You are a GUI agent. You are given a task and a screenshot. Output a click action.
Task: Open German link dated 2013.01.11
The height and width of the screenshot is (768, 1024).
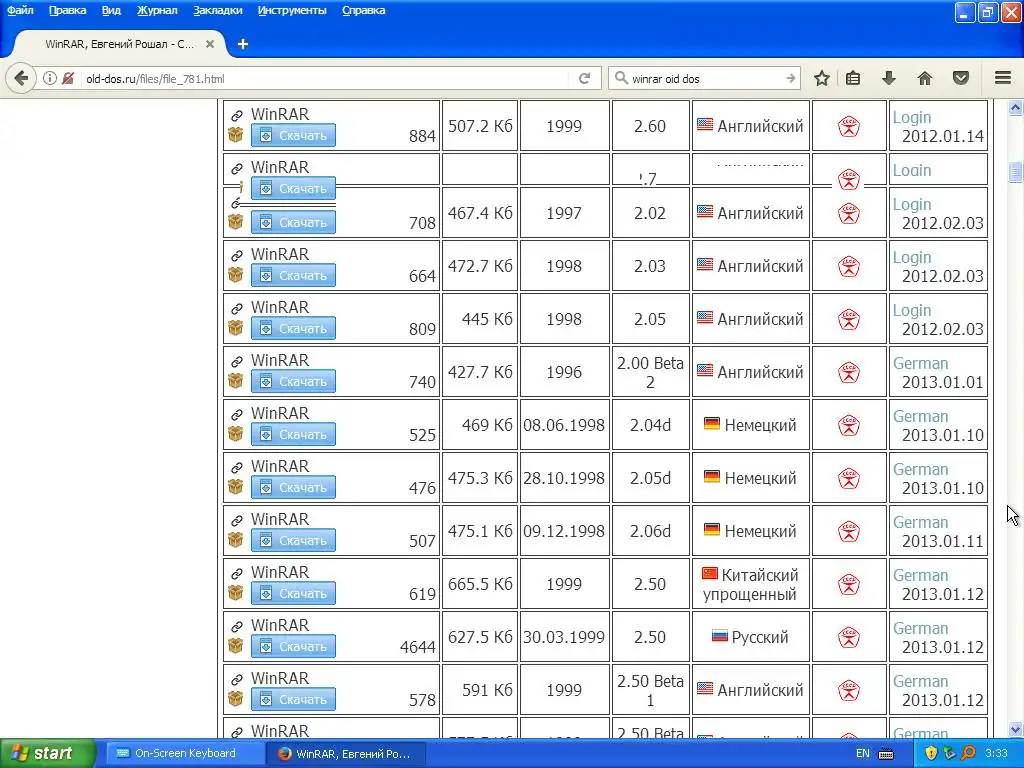pos(920,522)
